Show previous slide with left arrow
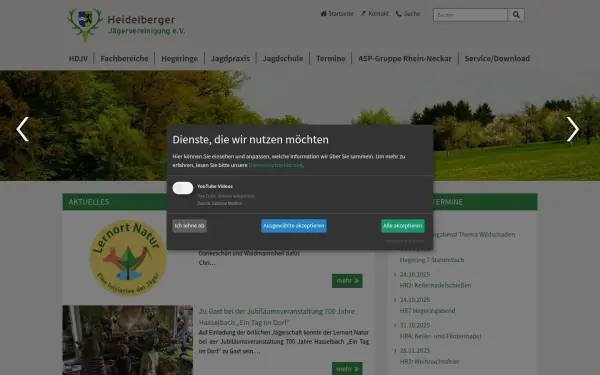 [x=23, y=129]
